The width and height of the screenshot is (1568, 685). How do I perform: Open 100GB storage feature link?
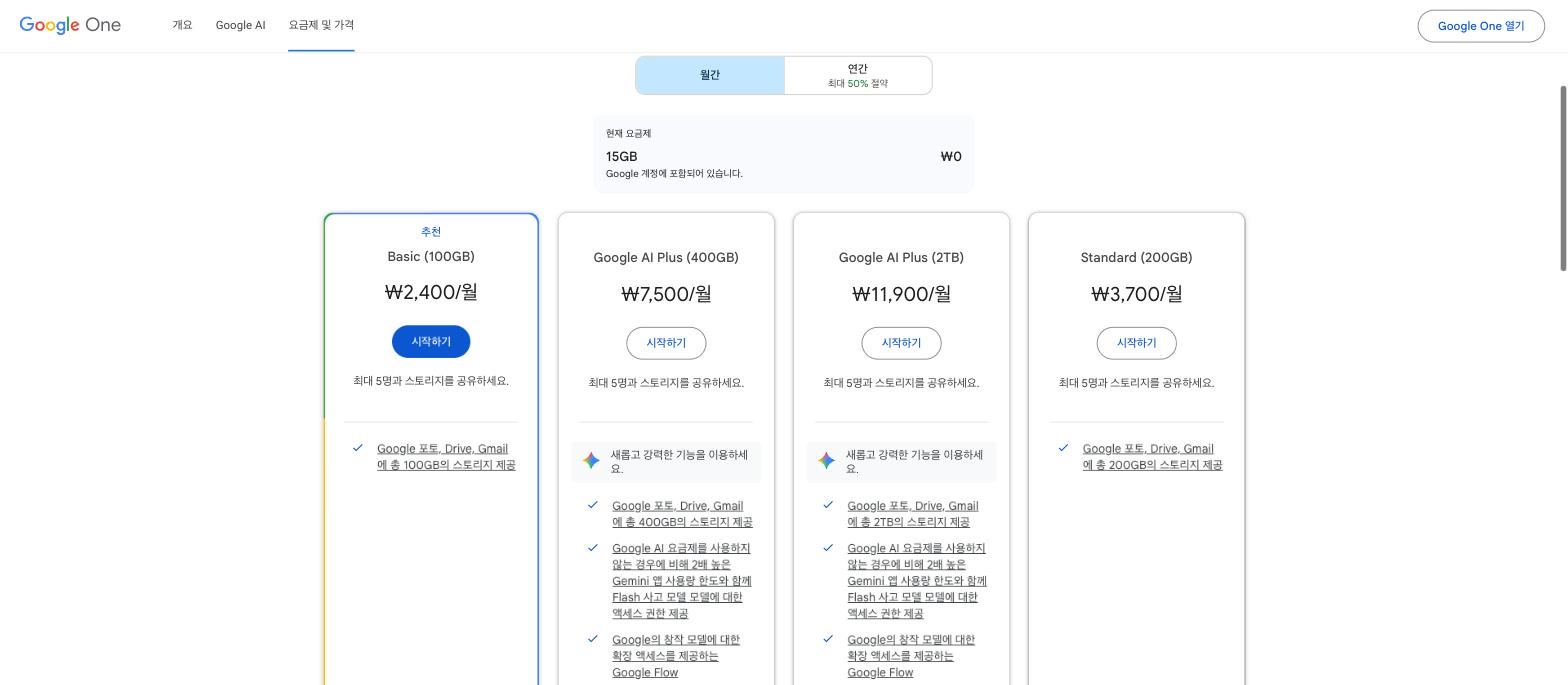446,457
